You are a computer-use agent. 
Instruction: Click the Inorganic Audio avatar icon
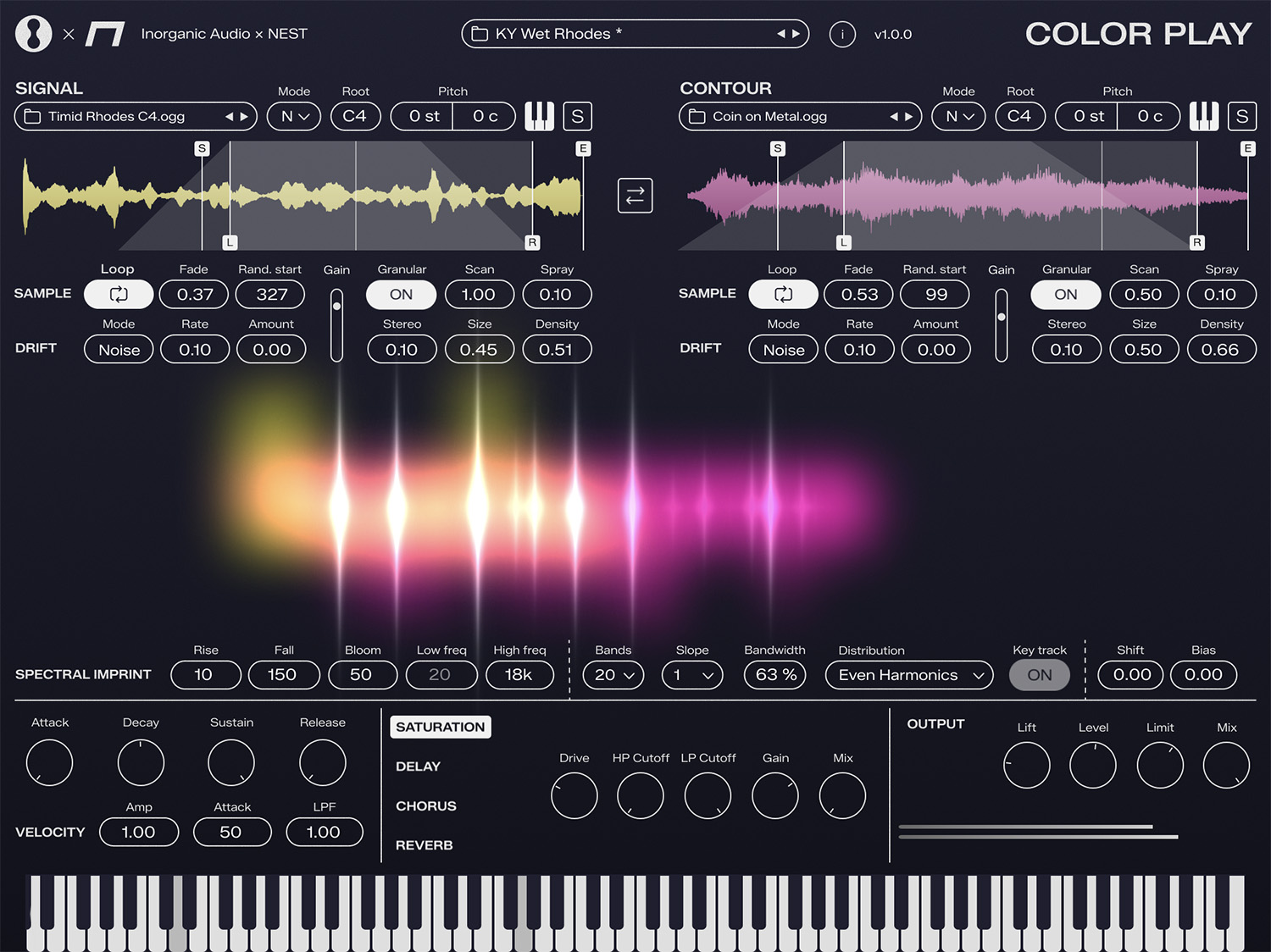tap(32, 33)
